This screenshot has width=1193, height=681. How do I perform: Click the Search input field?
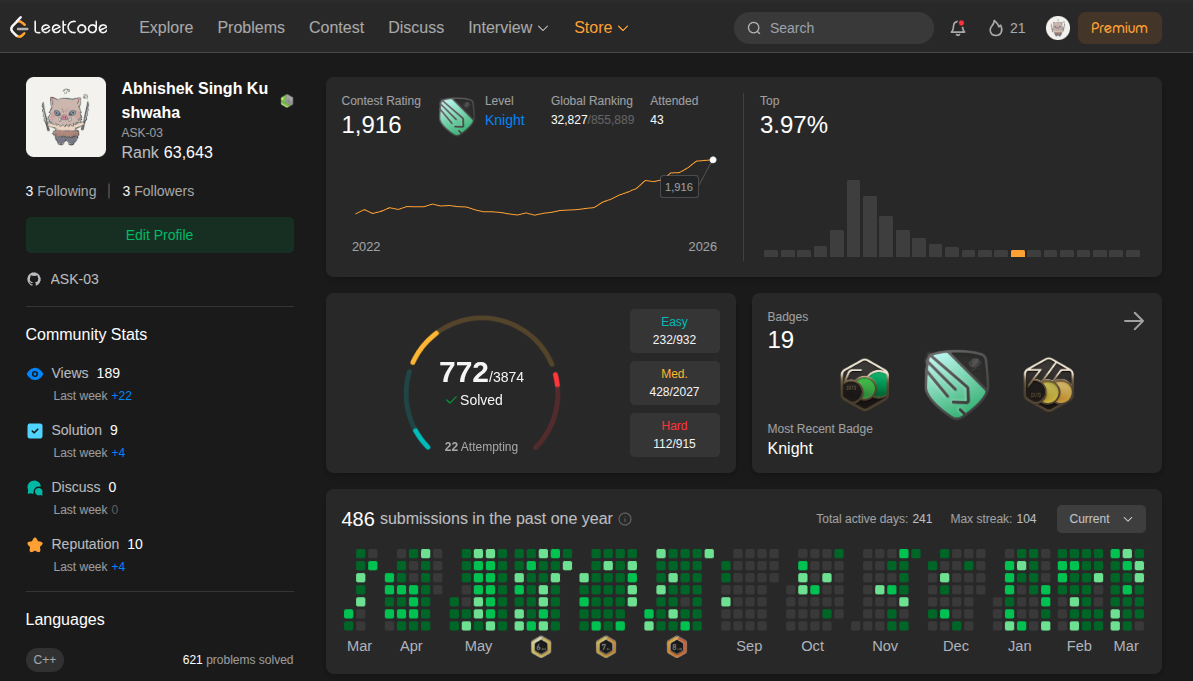pos(833,28)
